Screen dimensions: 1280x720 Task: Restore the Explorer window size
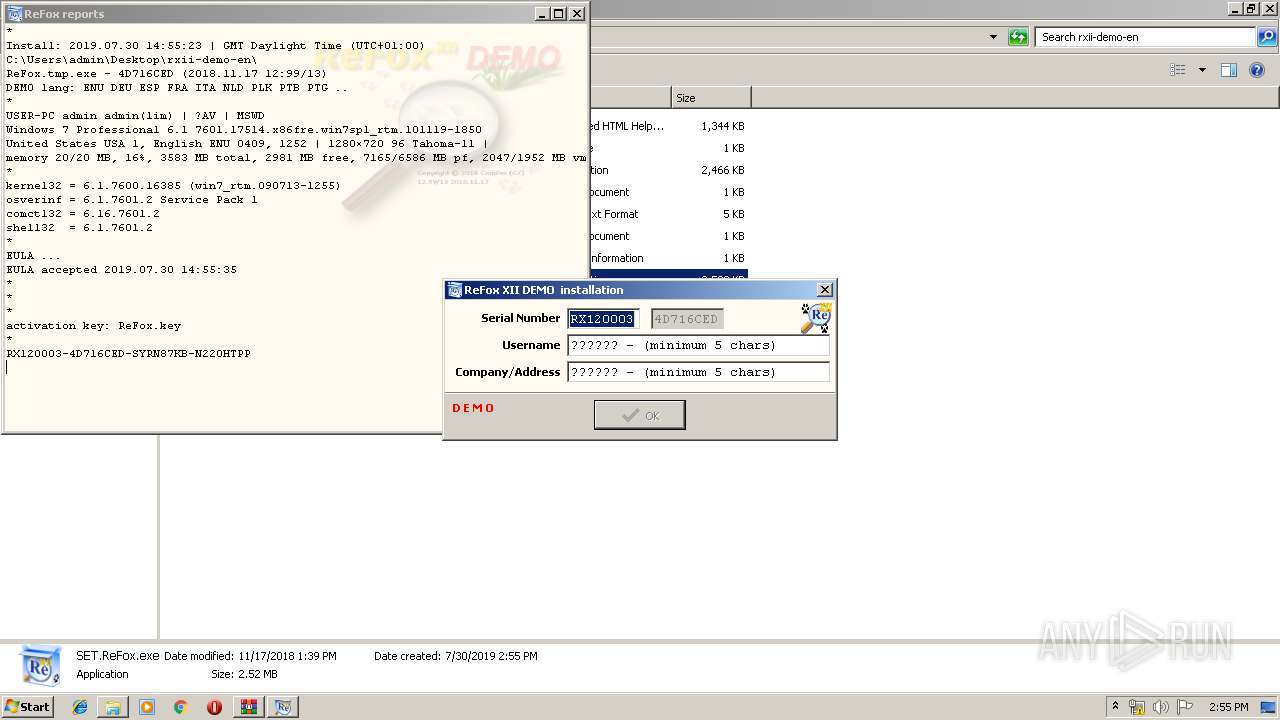[1251, 8]
